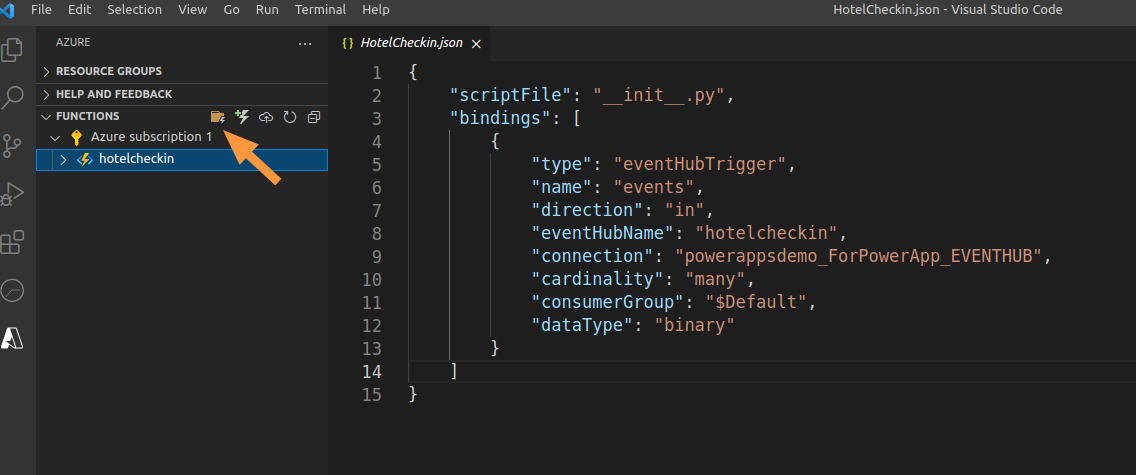
Task: Open the Explorer view in activity bar
Action: click(12, 50)
